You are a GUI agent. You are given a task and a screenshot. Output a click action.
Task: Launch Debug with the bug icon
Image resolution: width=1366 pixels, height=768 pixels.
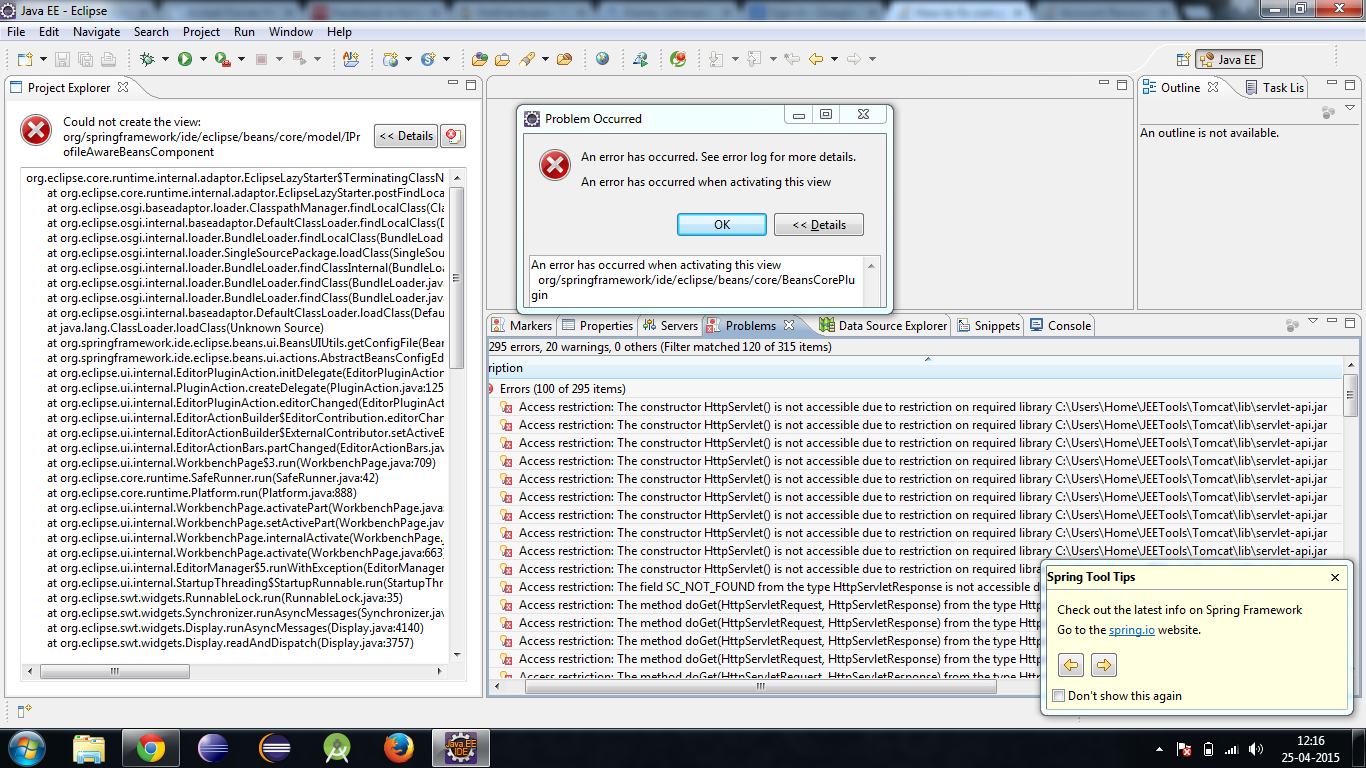[147, 59]
